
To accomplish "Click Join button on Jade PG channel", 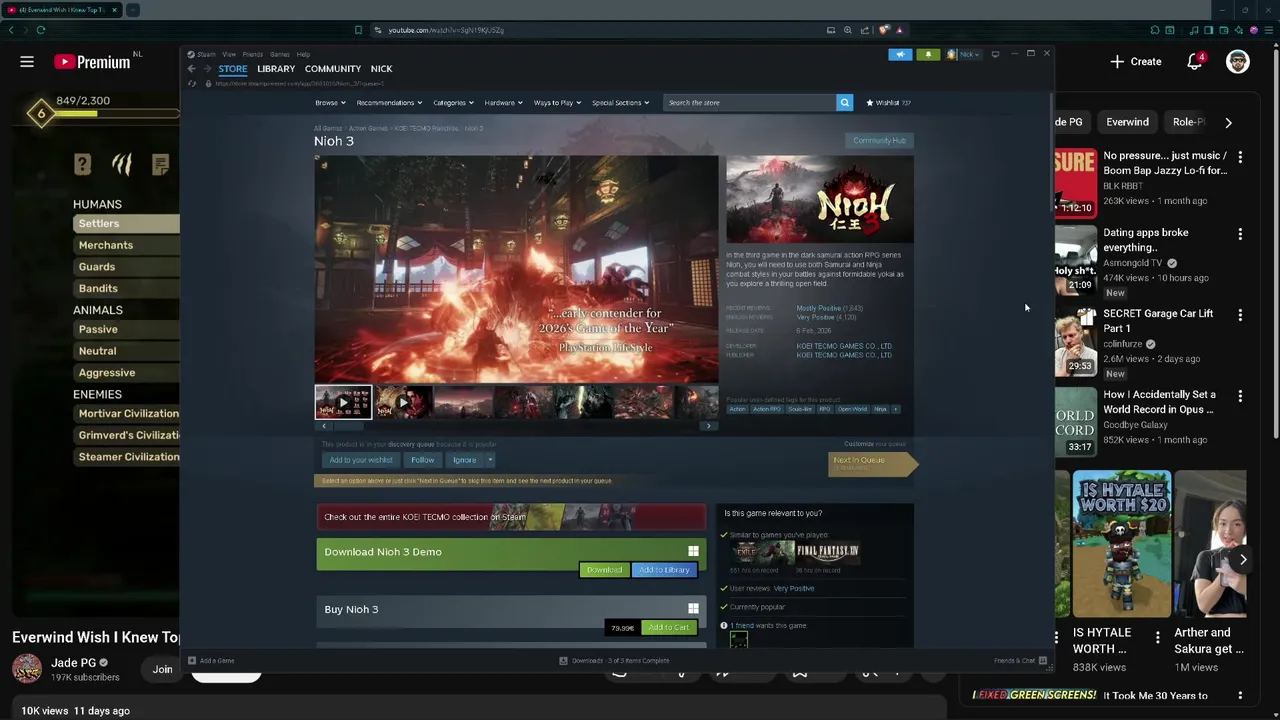I will [163, 670].
